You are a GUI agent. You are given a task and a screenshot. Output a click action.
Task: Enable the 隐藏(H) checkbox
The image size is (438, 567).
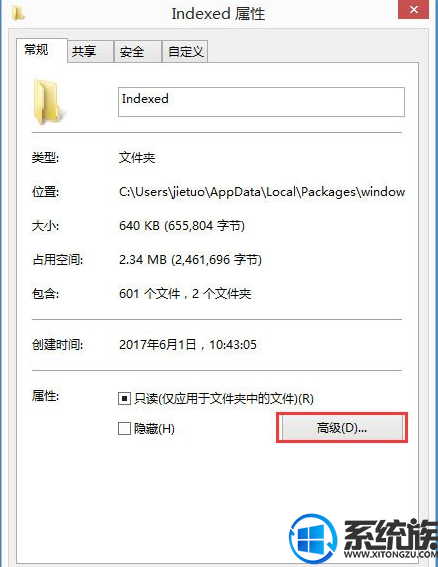[x=124, y=429]
